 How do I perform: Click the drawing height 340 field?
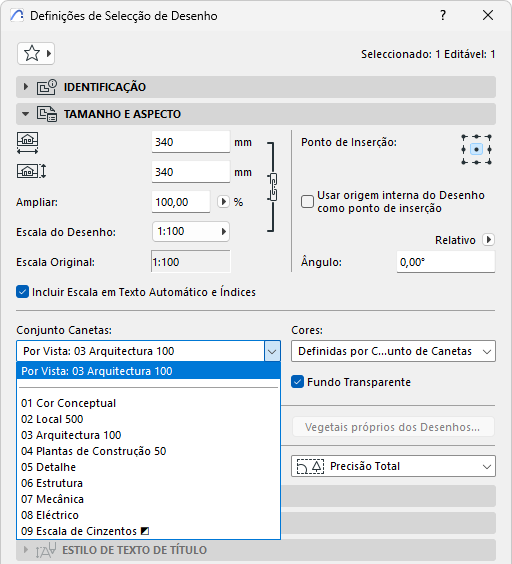(191, 172)
